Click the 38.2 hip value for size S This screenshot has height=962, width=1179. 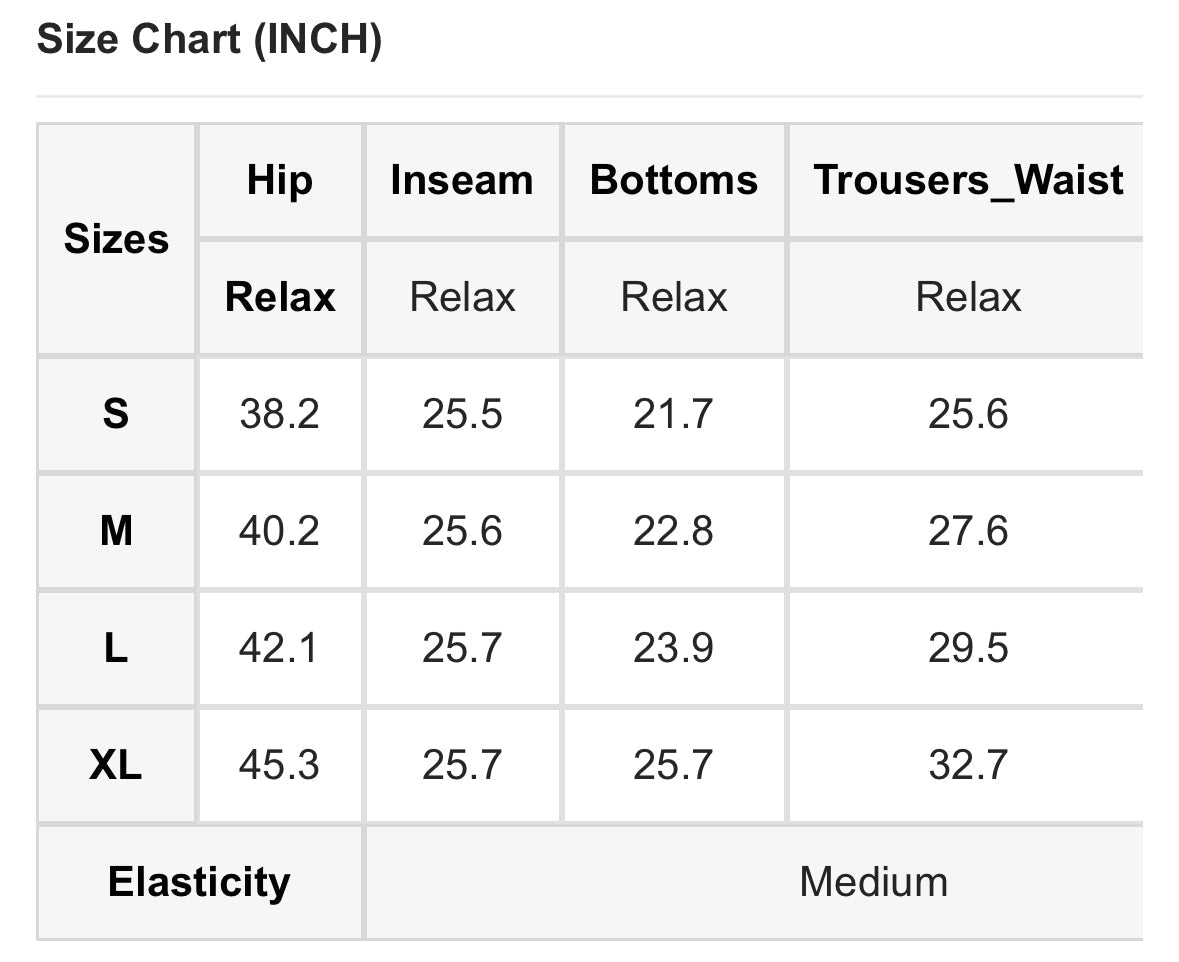280,413
